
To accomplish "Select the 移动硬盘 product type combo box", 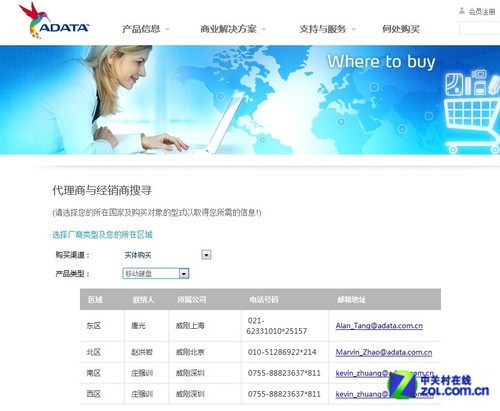I will 156,274.
